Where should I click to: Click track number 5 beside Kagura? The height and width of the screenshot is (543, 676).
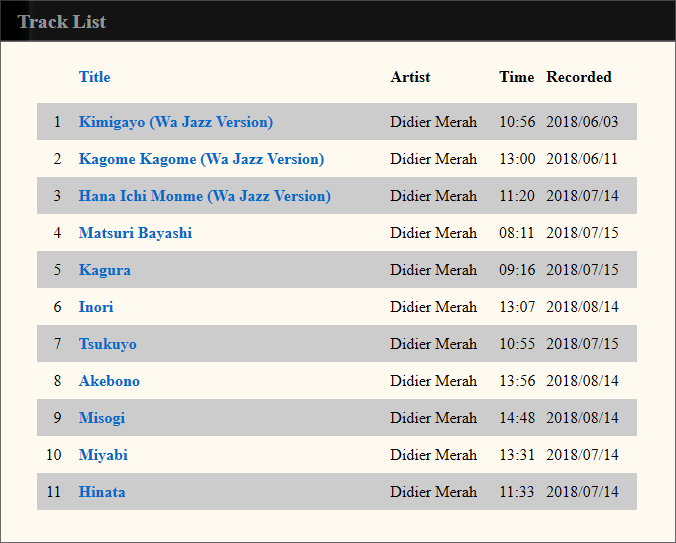57,270
